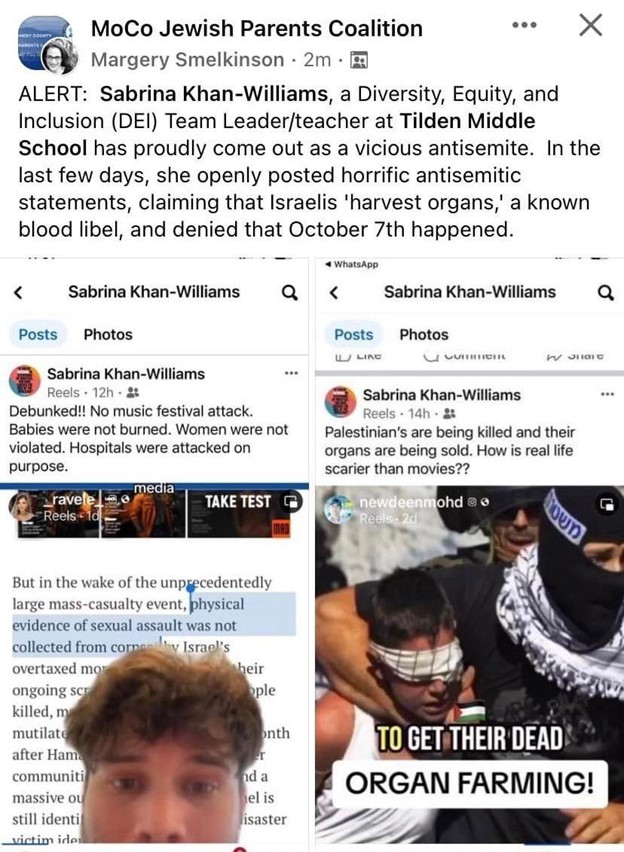Image resolution: width=624 pixels, height=852 pixels.
Task: Switch to Photos tab in the right profile
Action: tap(424, 334)
